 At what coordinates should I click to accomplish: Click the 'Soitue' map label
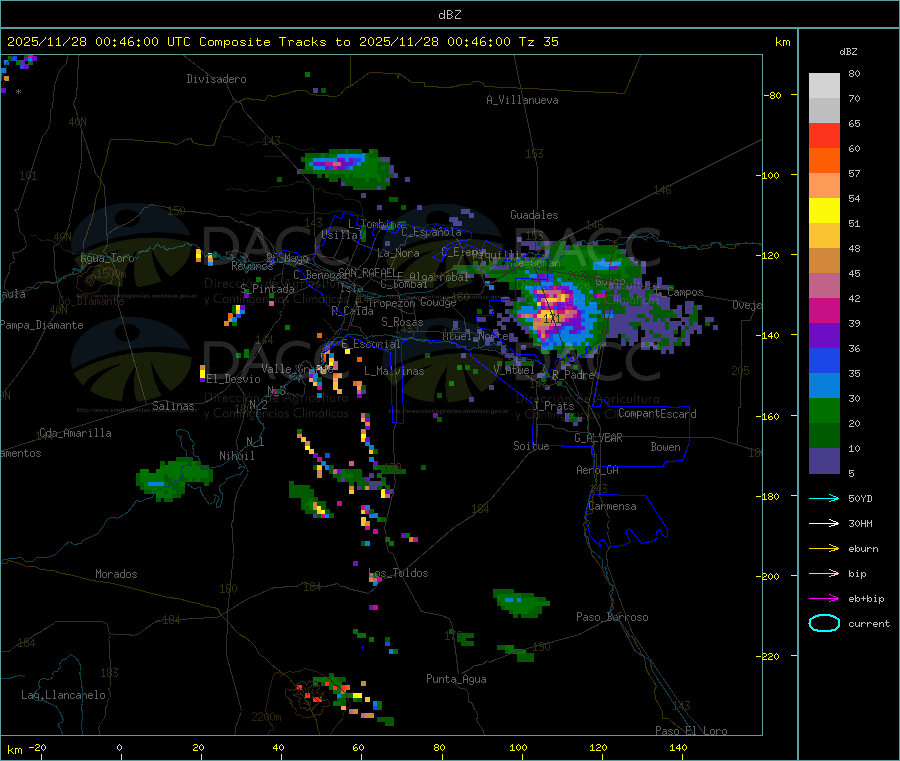point(531,446)
